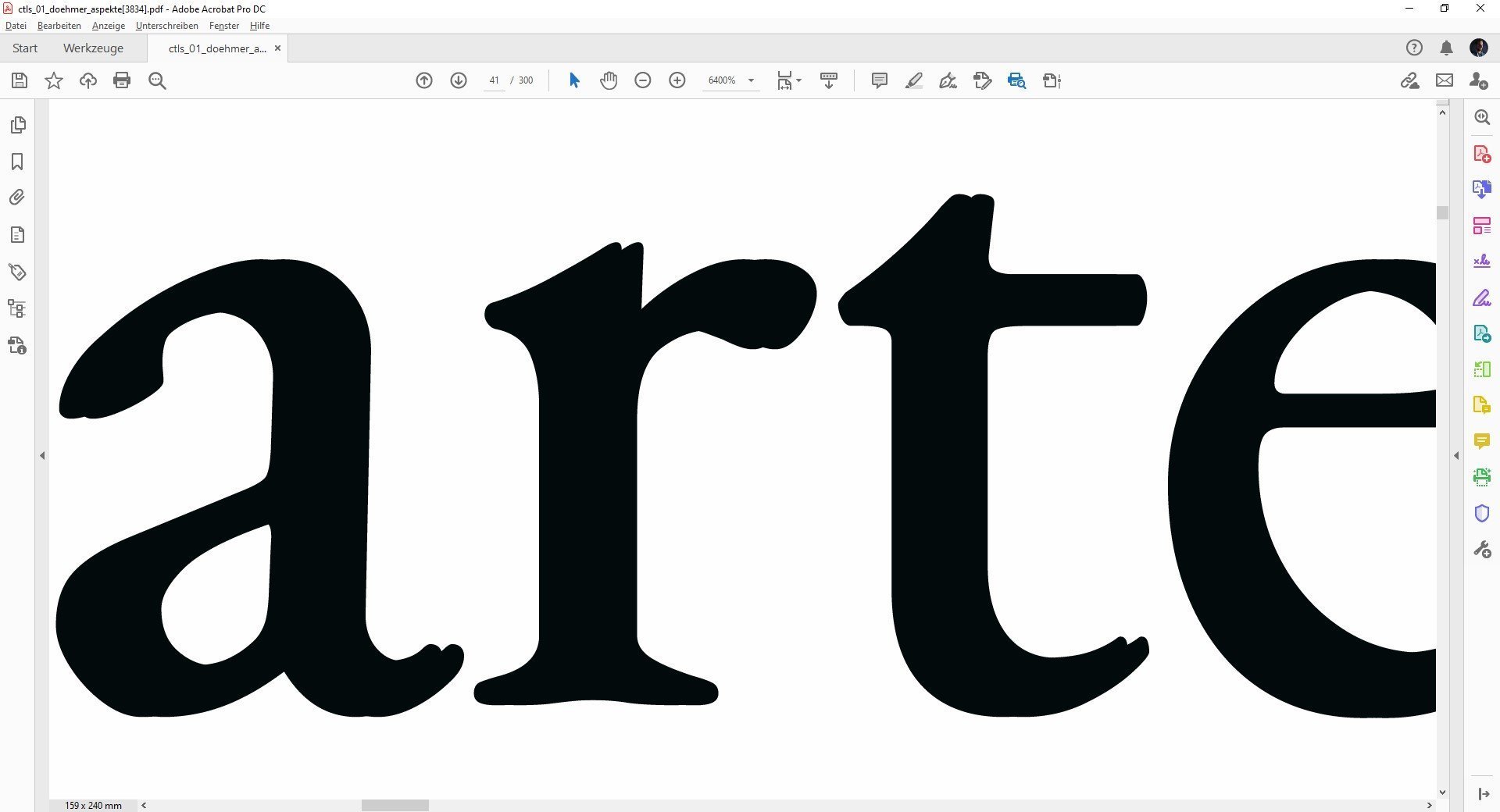Click the Print file icon
Screen dimensions: 1500x812
[x=122, y=80]
